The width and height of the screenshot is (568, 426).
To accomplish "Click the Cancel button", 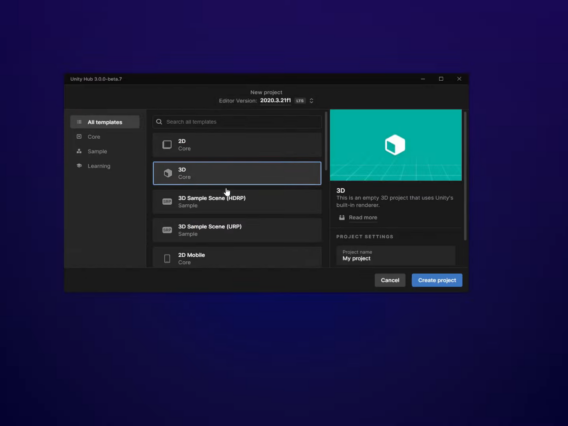I will [390, 280].
